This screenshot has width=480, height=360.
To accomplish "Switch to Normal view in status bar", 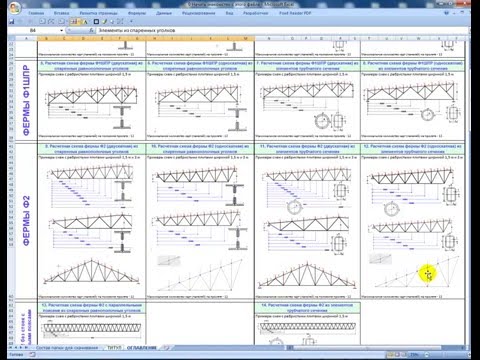I will (389, 355).
